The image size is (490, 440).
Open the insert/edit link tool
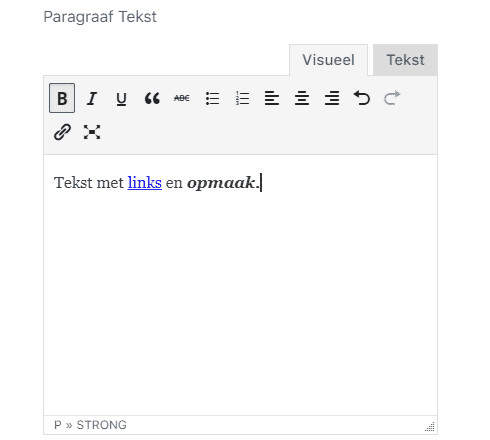pyautogui.click(x=62, y=132)
